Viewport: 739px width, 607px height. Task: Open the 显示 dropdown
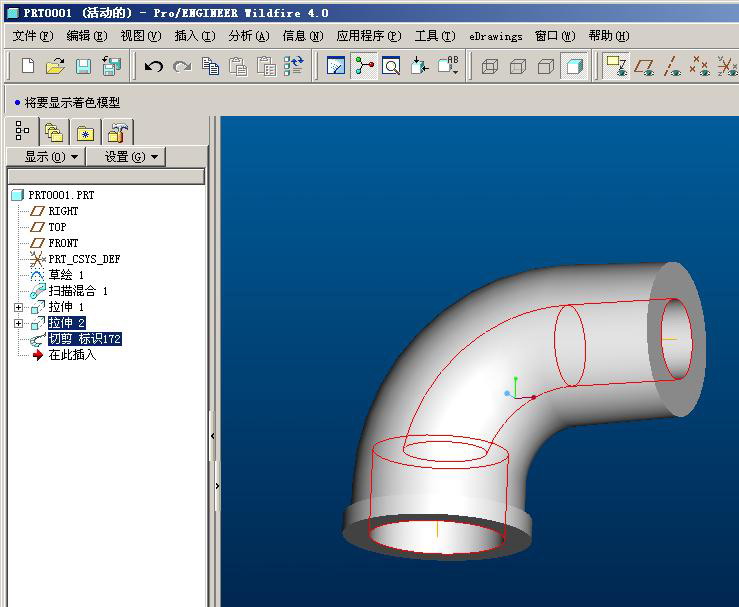pos(46,156)
